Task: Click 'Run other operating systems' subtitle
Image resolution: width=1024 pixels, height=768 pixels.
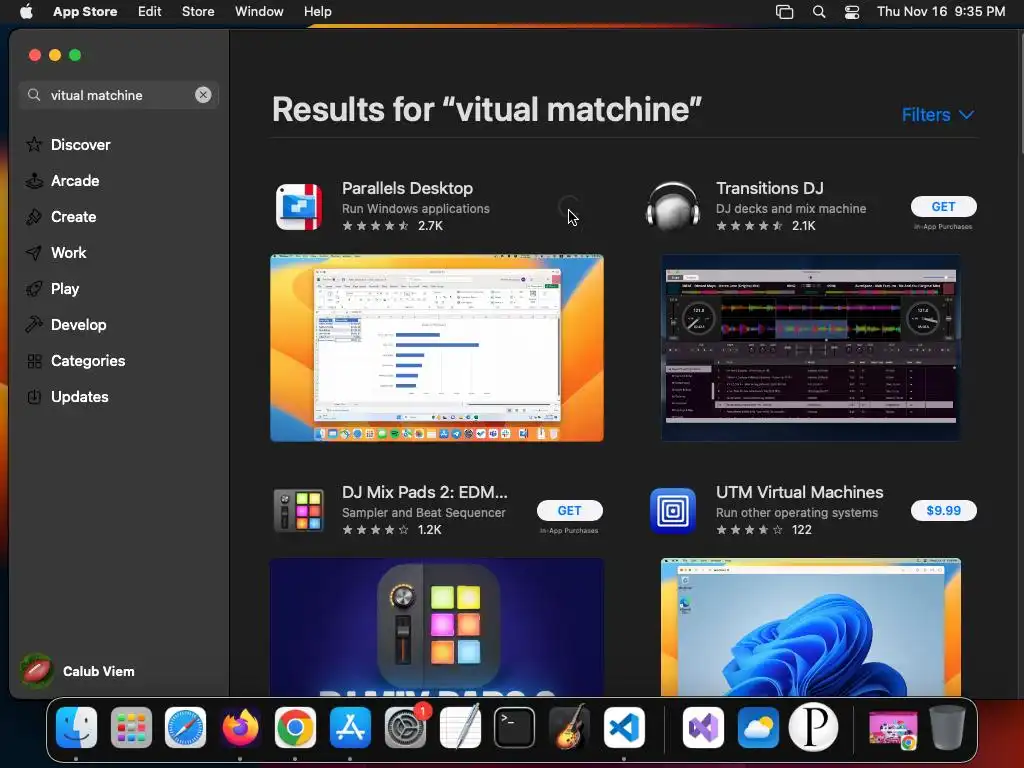Action: coord(797,513)
